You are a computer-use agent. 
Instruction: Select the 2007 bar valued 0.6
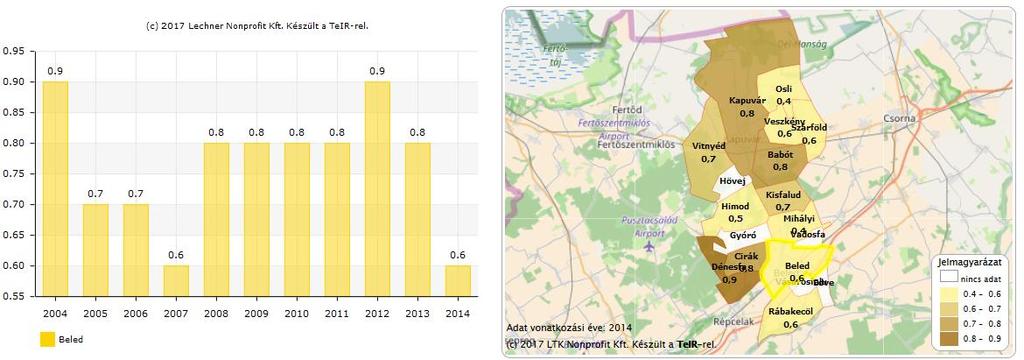point(176,281)
